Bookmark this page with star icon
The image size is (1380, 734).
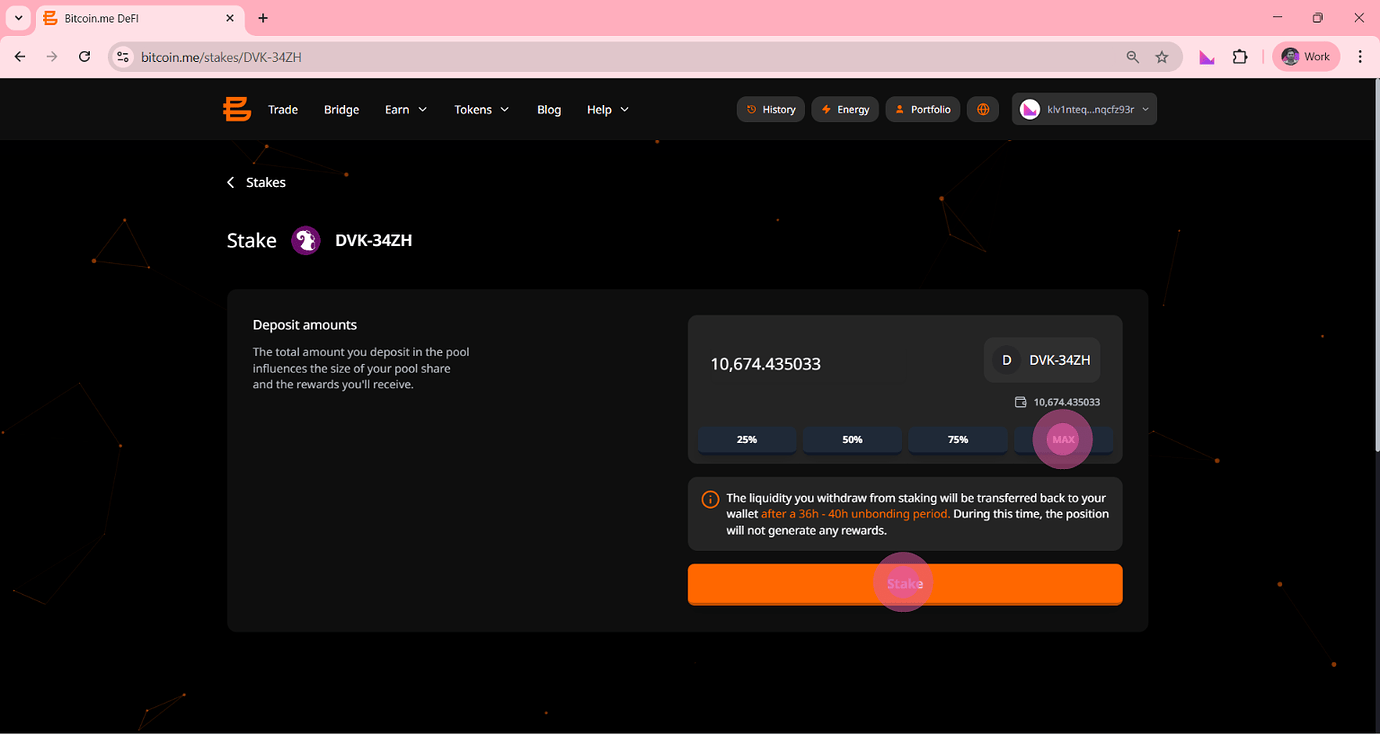(1162, 57)
